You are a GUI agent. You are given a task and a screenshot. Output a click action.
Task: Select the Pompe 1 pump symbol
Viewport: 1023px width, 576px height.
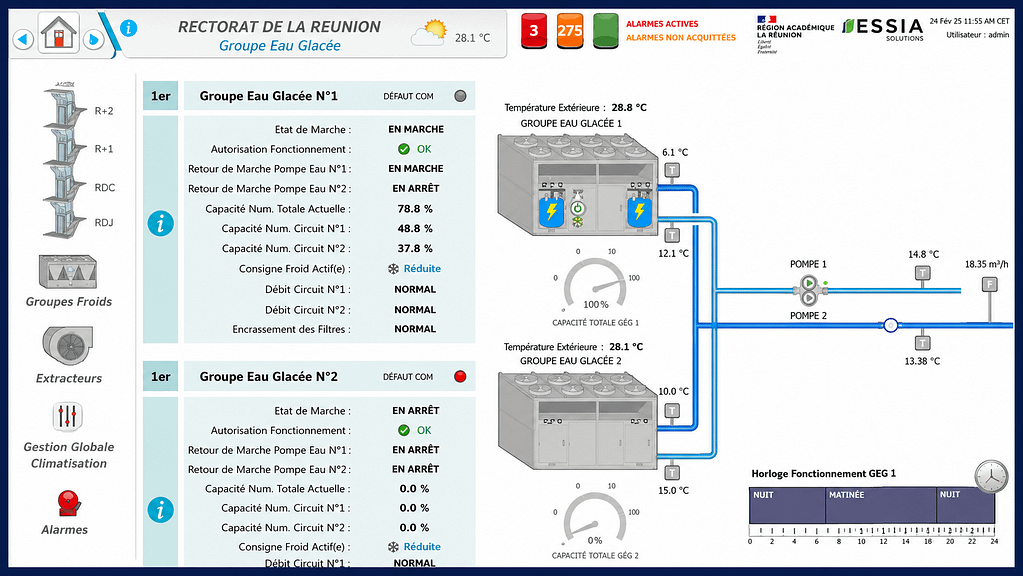(x=808, y=283)
